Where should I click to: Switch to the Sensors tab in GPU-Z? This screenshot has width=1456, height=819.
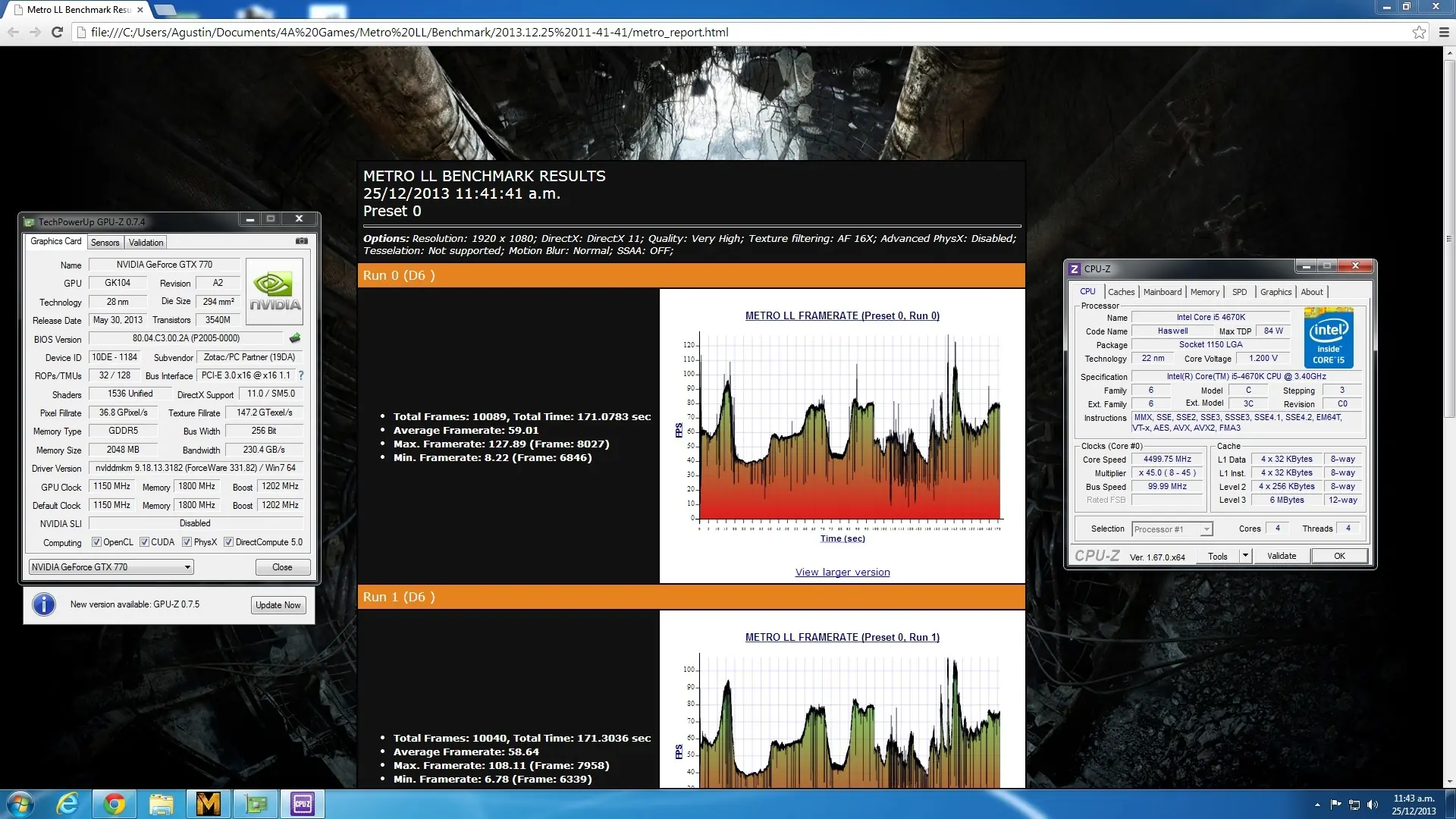[x=105, y=243]
